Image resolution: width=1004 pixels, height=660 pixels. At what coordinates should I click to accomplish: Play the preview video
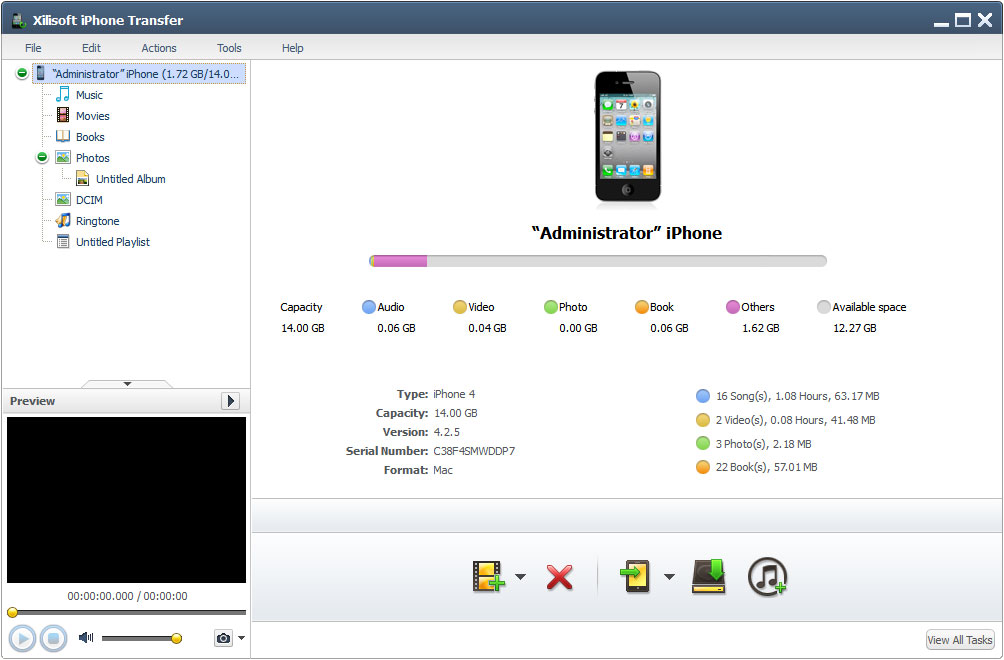(22, 638)
